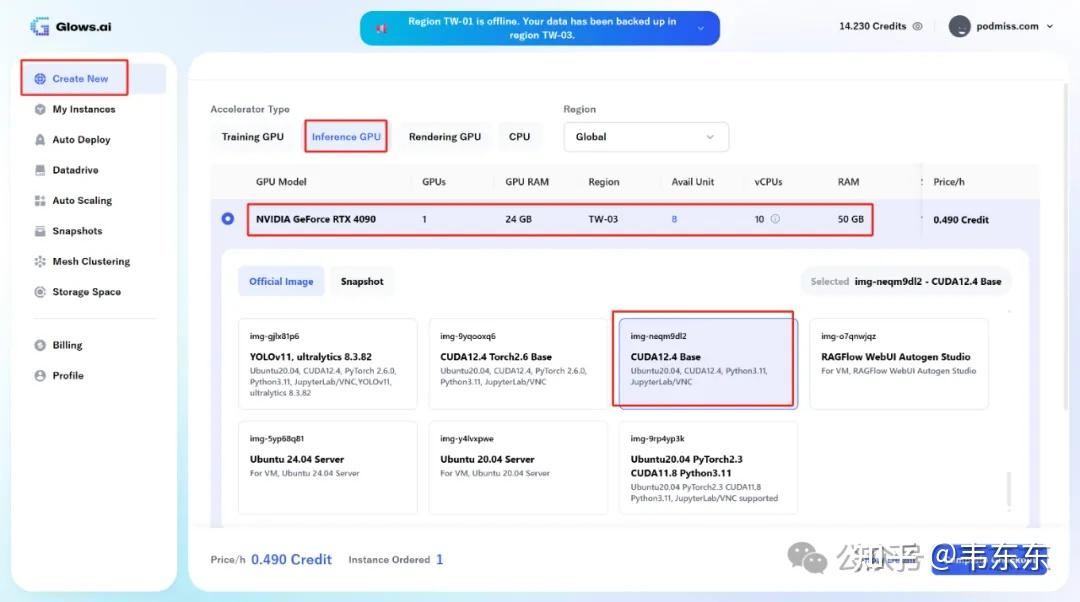1080x602 pixels.
Task: Select the NVIDIA GeForce RTX 4090 radio button
Action: (227, 218)
